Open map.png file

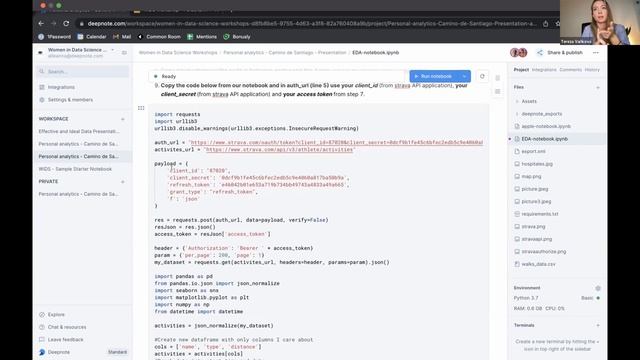tap(531, 177)
